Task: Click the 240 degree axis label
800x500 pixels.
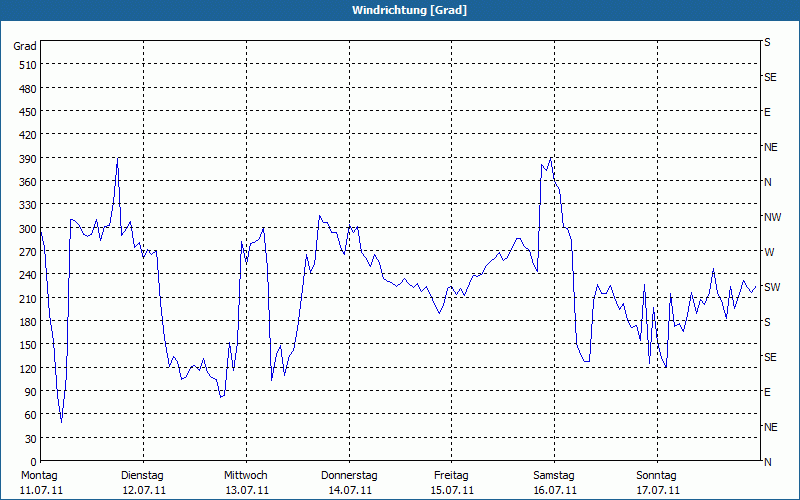Action: [29, 276]
